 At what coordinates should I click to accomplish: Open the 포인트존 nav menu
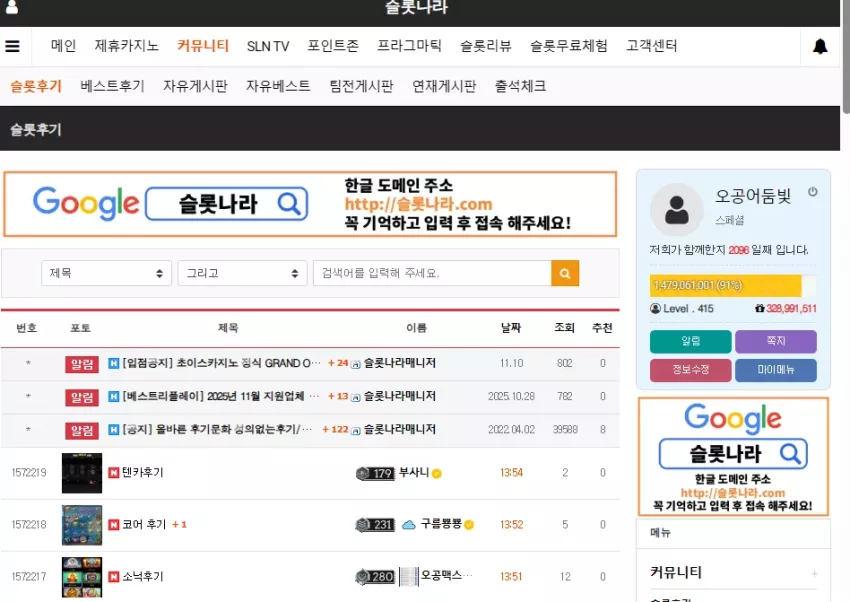click(333, 46)
